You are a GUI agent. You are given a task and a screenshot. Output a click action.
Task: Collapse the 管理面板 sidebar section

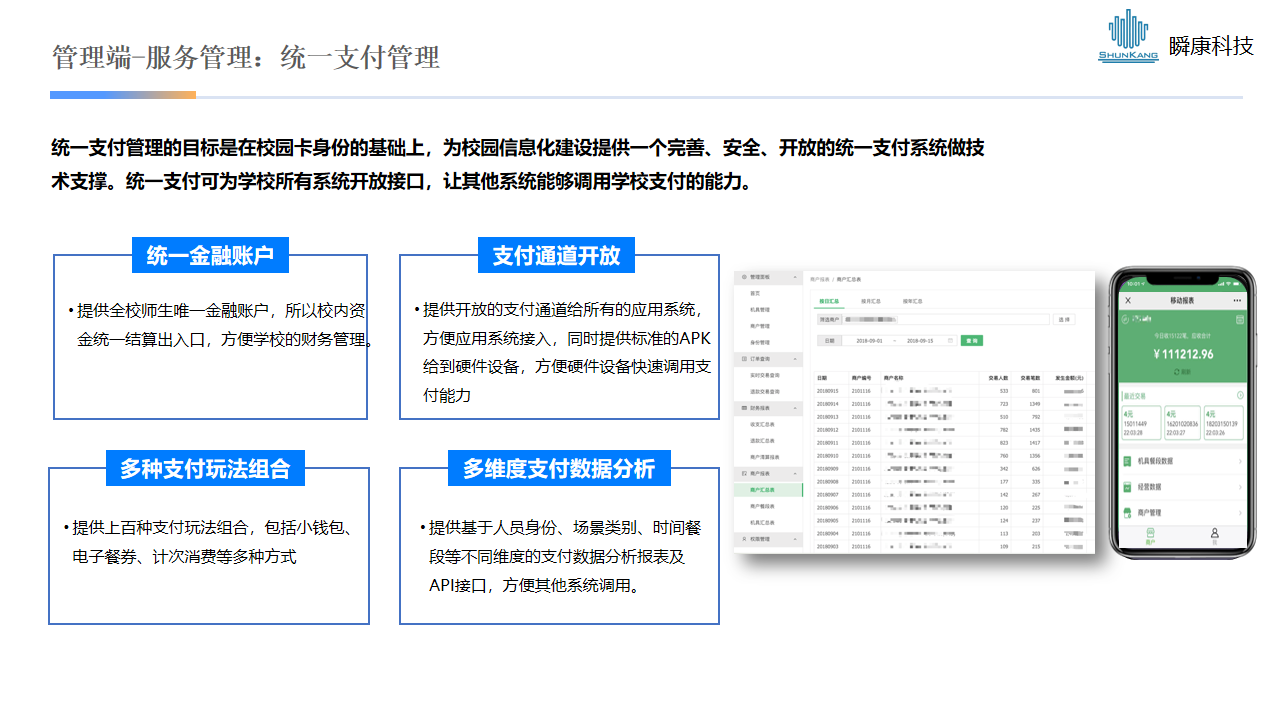tap(795, 278)
